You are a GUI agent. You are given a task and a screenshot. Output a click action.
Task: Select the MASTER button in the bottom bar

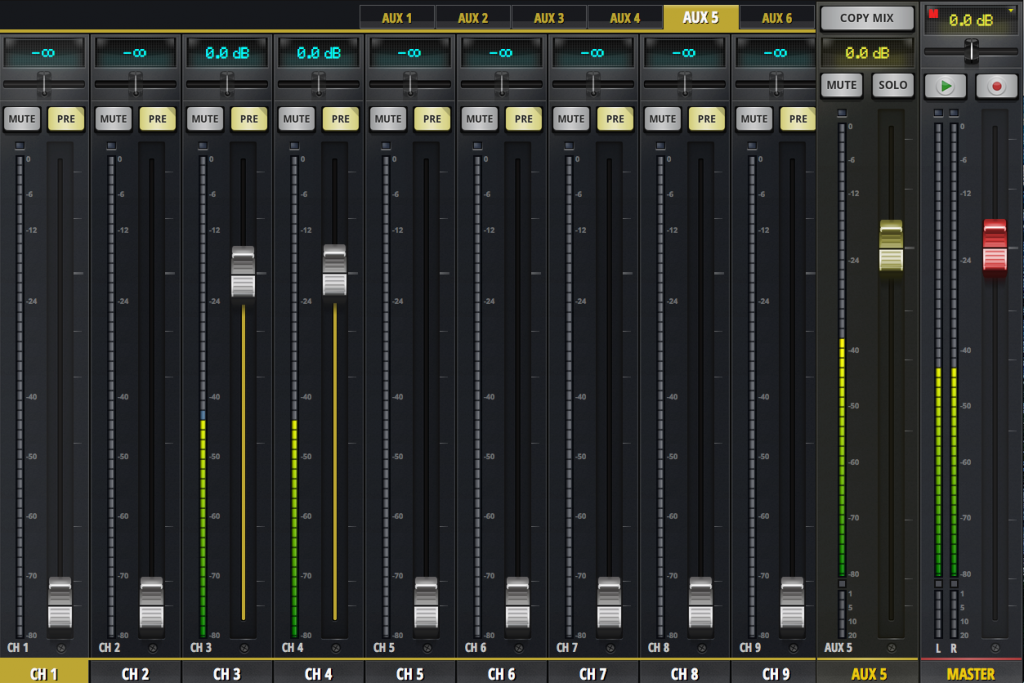(971, 673)
